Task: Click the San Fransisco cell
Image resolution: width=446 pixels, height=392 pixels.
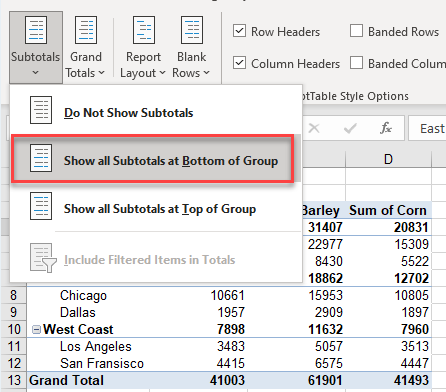Action: [102, 363]
